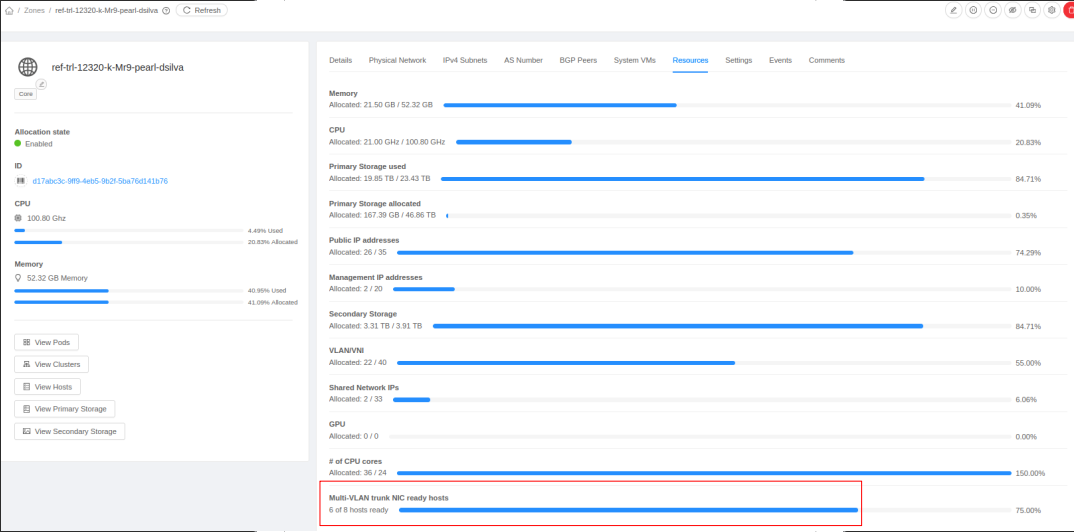Image resolution: width=1074 pixels, height=532 pixels.
Task: Click the gear icon in the top toolbar
Action: [x=1052, y=10]
